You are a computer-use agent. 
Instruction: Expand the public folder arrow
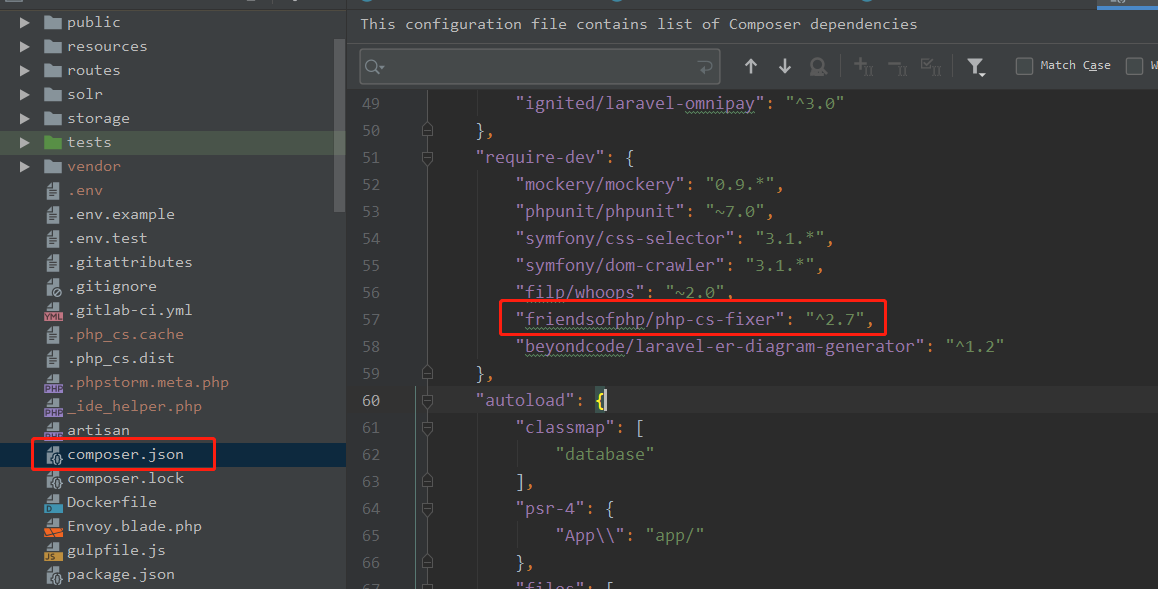coord(24,23)
